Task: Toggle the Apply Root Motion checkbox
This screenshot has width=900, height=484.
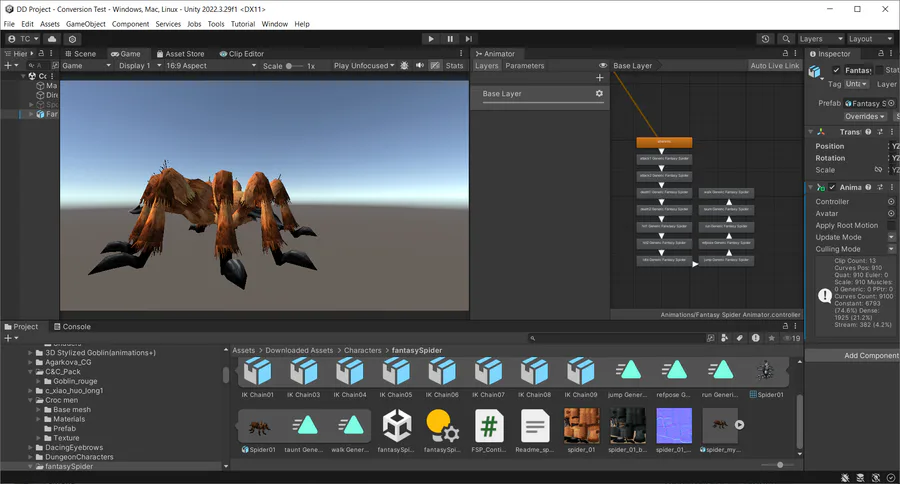Action: [x=891, y=225]
